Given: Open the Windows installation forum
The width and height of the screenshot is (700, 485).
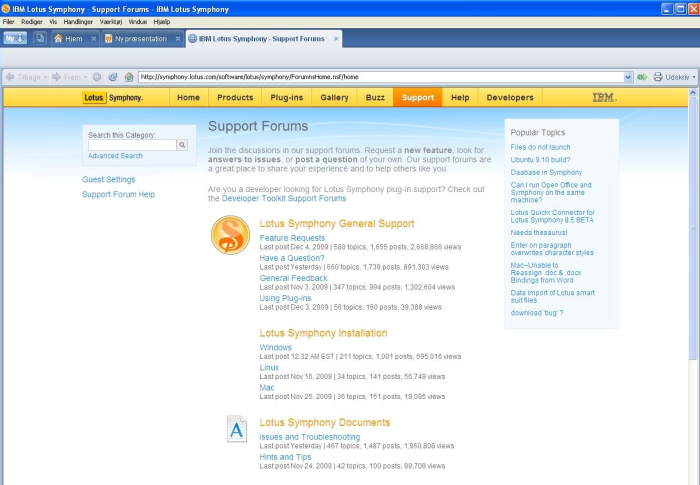Looking at the screenshot, I should [x=275, y=347].
